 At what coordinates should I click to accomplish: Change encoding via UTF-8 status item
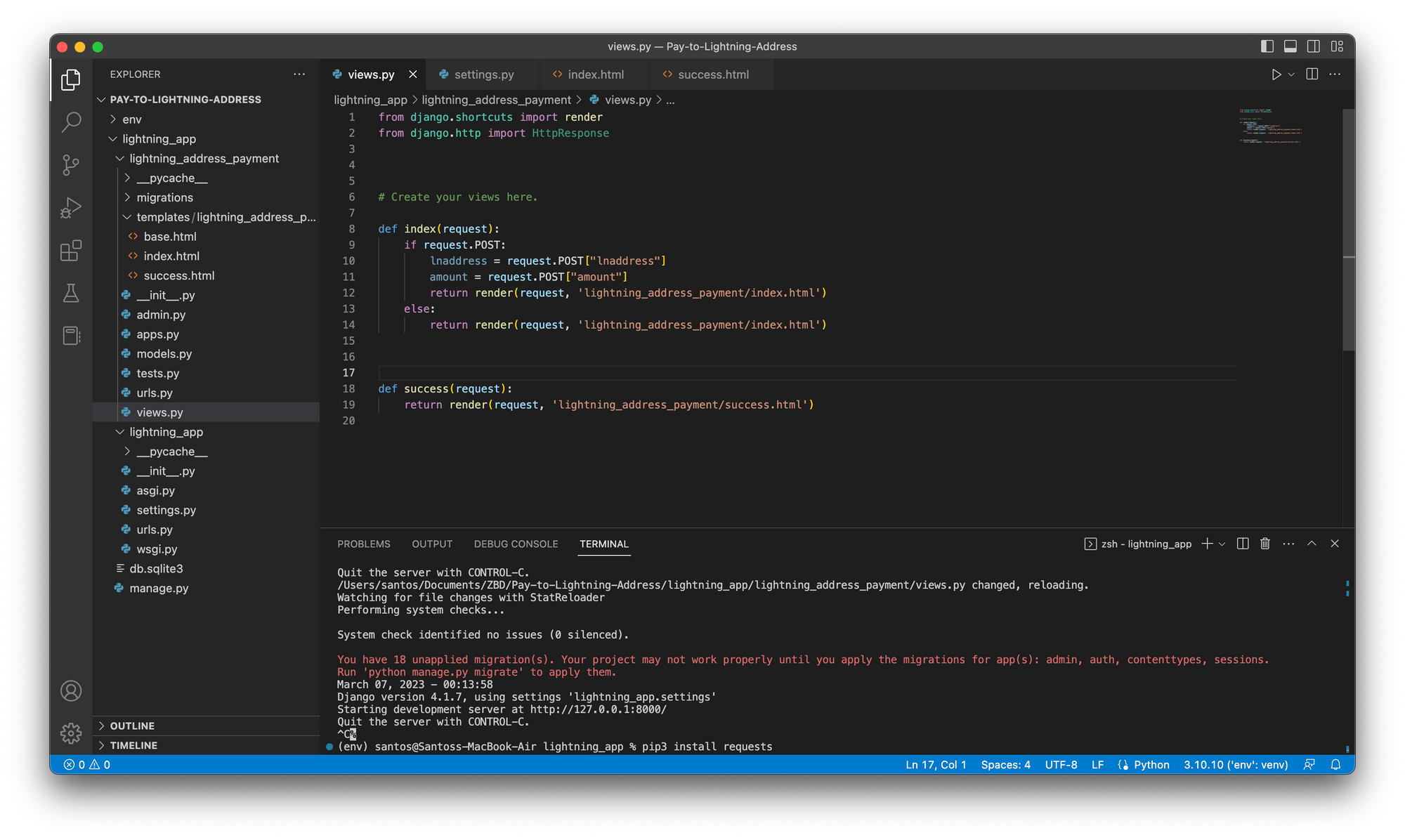[1061, 765]
